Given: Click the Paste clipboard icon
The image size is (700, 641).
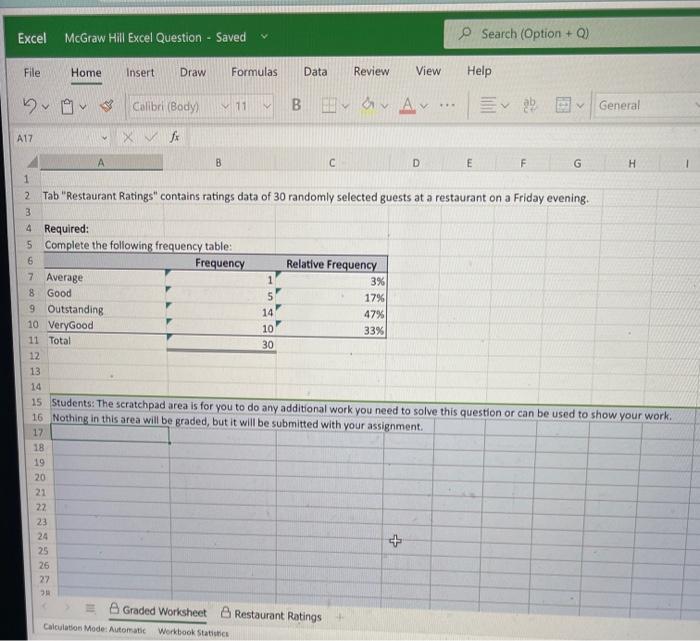Looking at the screenshot, I should [x=67, y=106].
